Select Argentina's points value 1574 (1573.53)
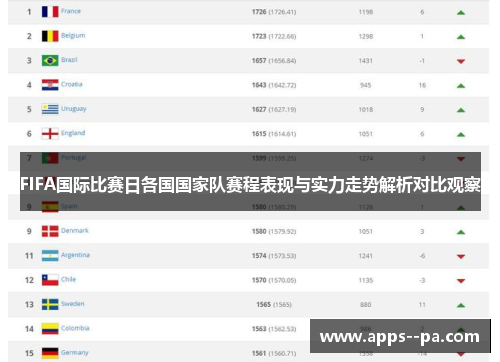Screen dimensions: 500x362 tap(274, 256)
